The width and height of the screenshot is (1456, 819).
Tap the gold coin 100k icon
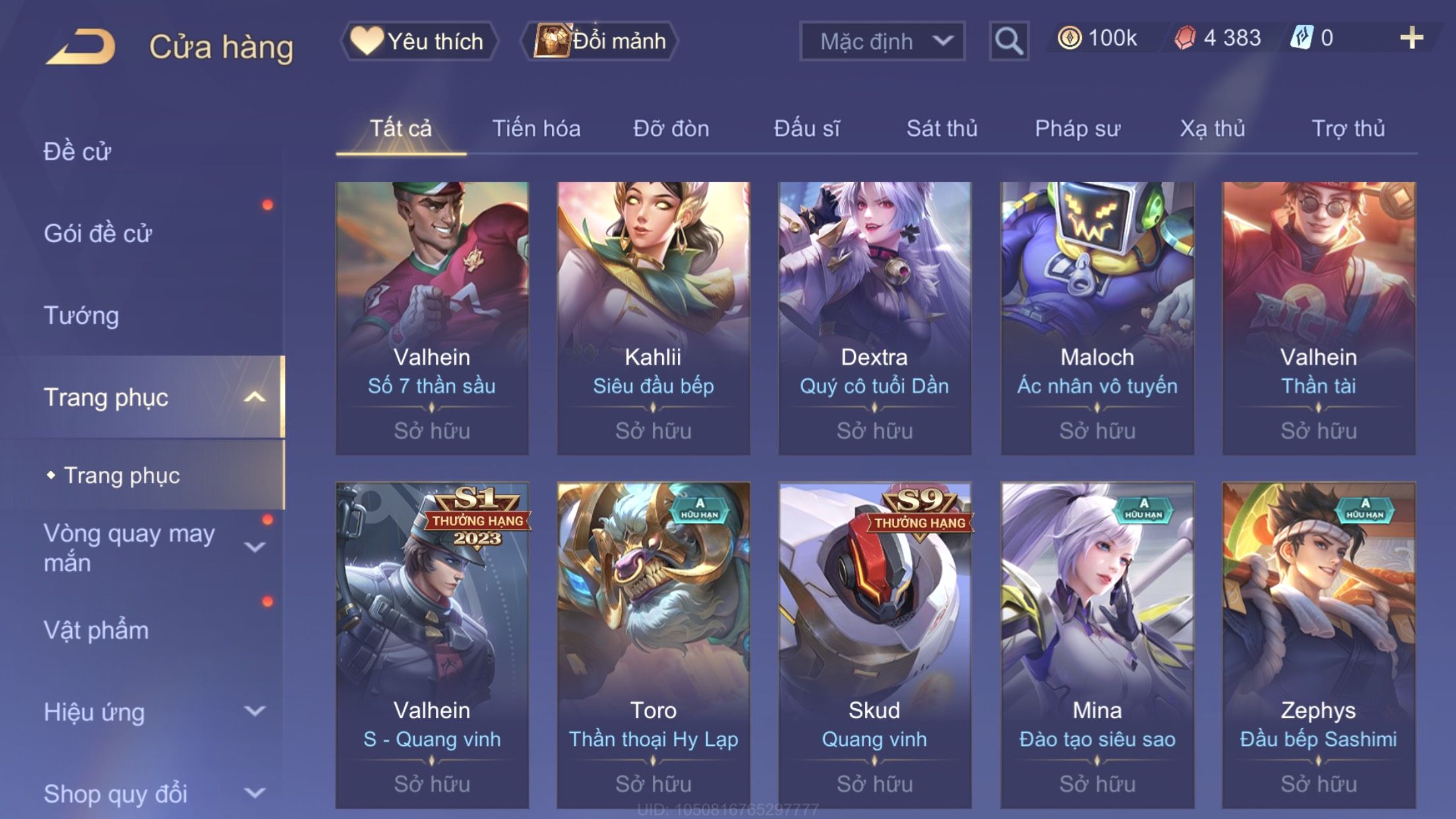pyautogui.click(x=1069, y=38)
